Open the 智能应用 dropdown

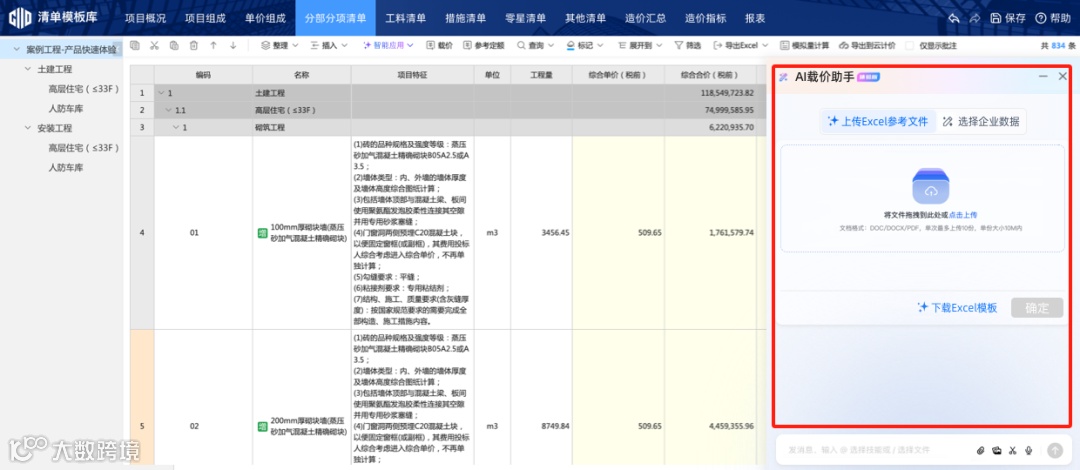(x=388, y=45)
